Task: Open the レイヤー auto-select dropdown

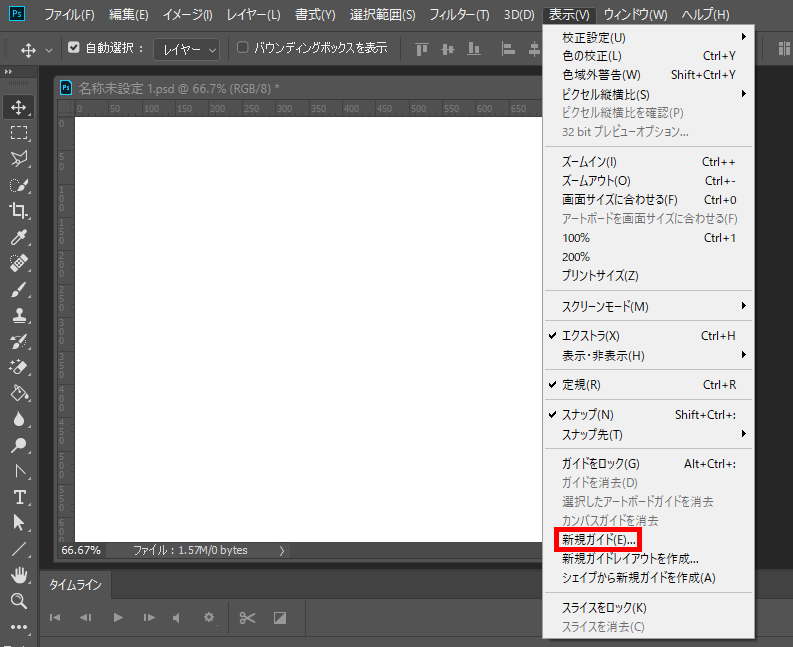Action: tap(187, 49)
